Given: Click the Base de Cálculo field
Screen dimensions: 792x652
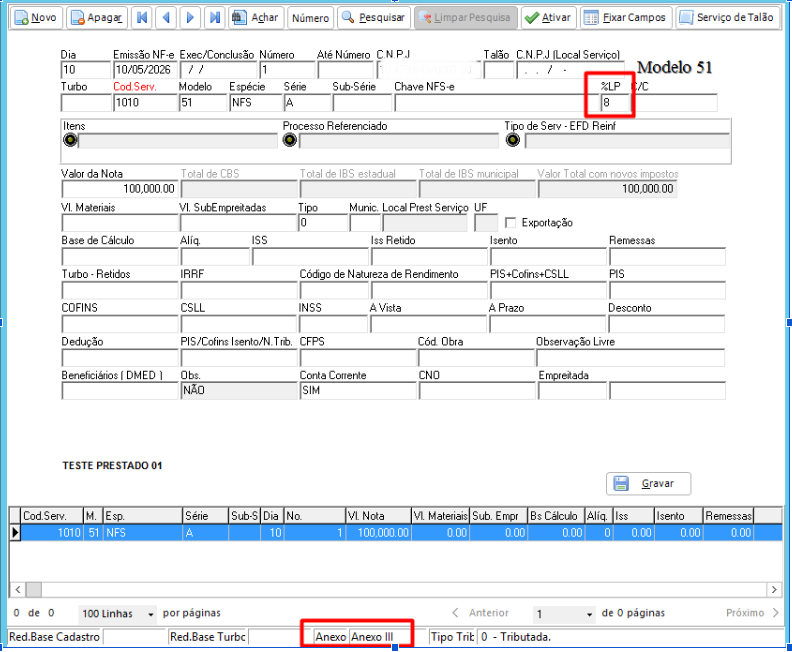Looking at the screenshot, I should pyautogui.click(x=120, y=257).
